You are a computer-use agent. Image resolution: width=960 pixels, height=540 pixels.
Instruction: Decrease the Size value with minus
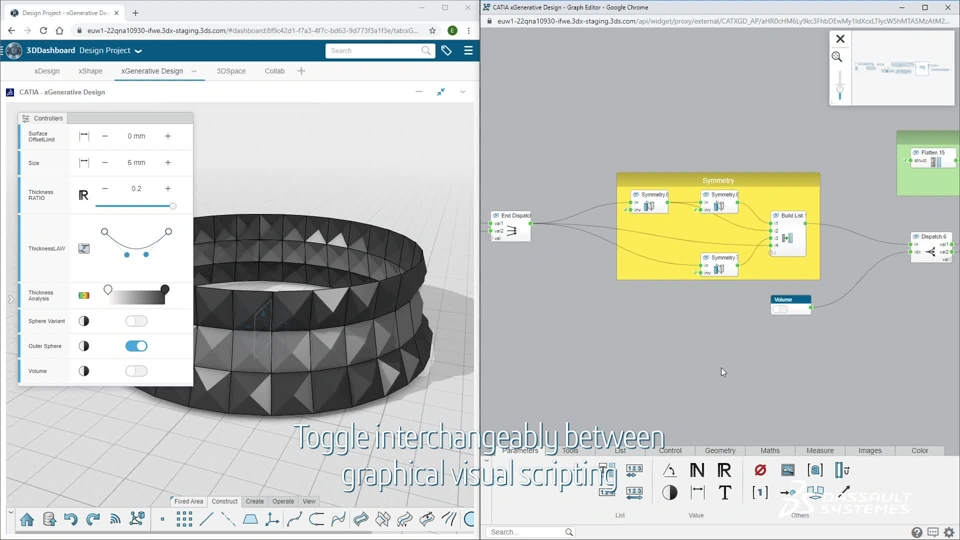tap(105, 163)
